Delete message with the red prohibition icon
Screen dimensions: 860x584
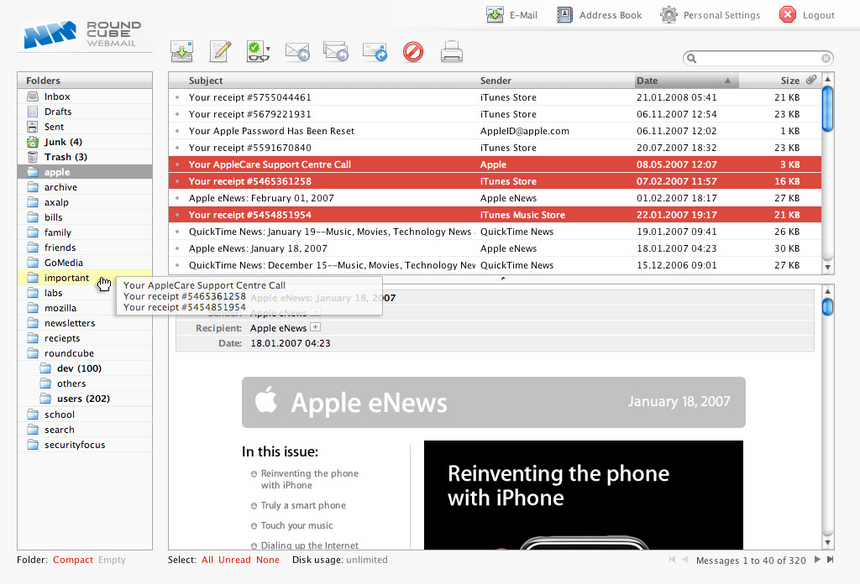413,51
